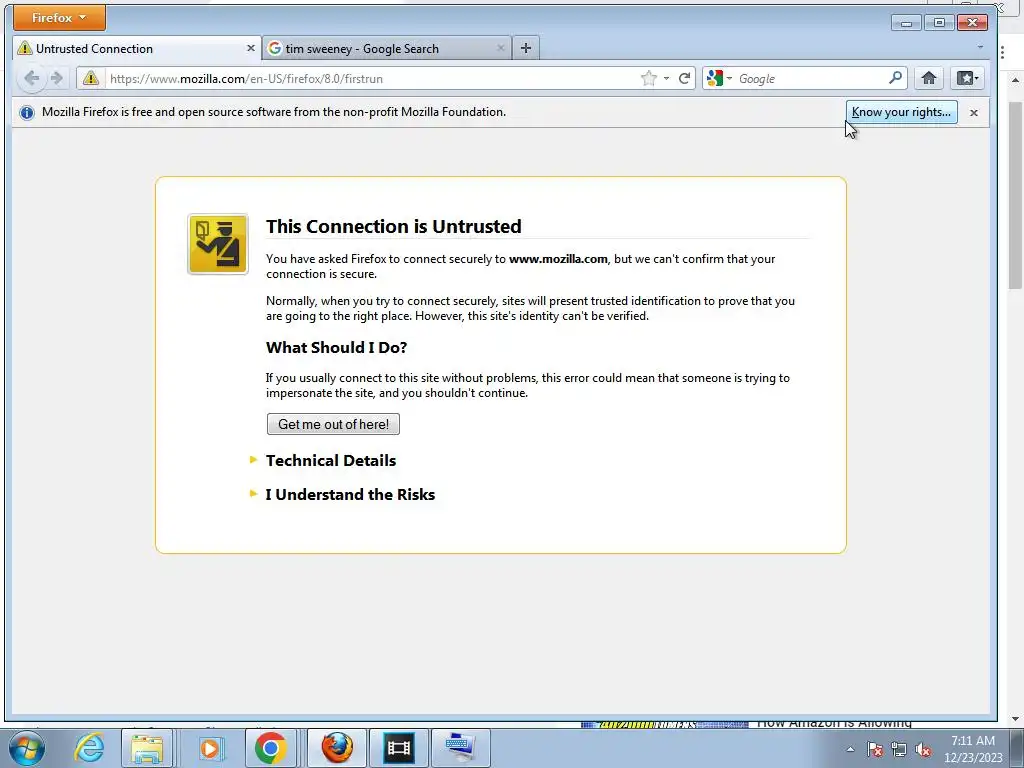Click the 7:11 AM clock in tray

pyautogui.click(x=972, y=741)
